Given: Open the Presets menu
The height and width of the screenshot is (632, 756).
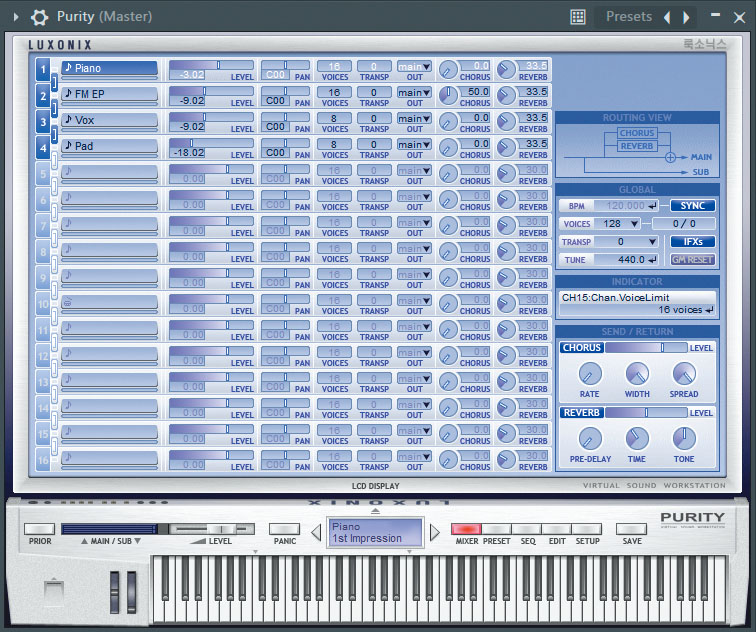Looking at the screenshot, I should click(x=629, y=17).
